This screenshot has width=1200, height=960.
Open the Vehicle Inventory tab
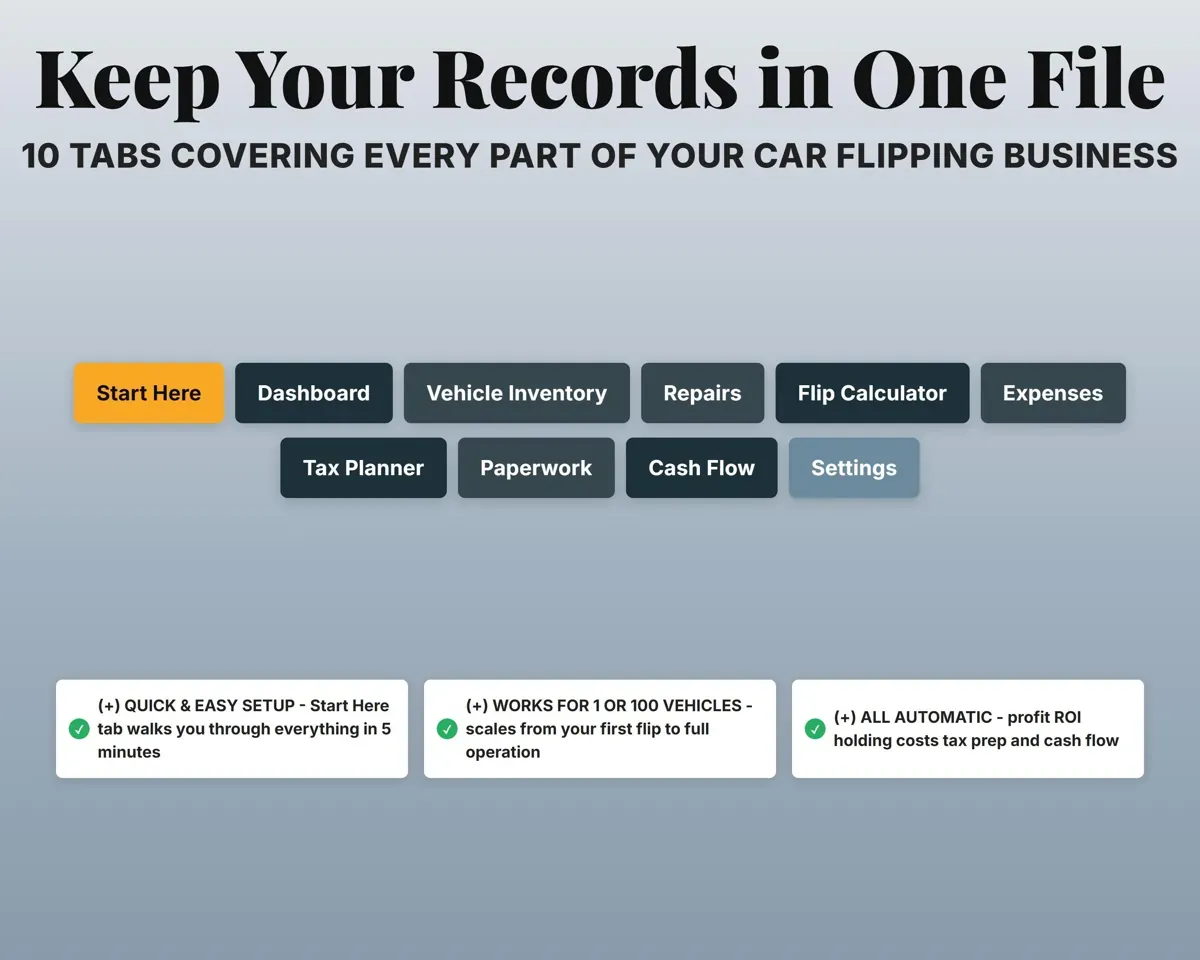click(x=517, y=393)
